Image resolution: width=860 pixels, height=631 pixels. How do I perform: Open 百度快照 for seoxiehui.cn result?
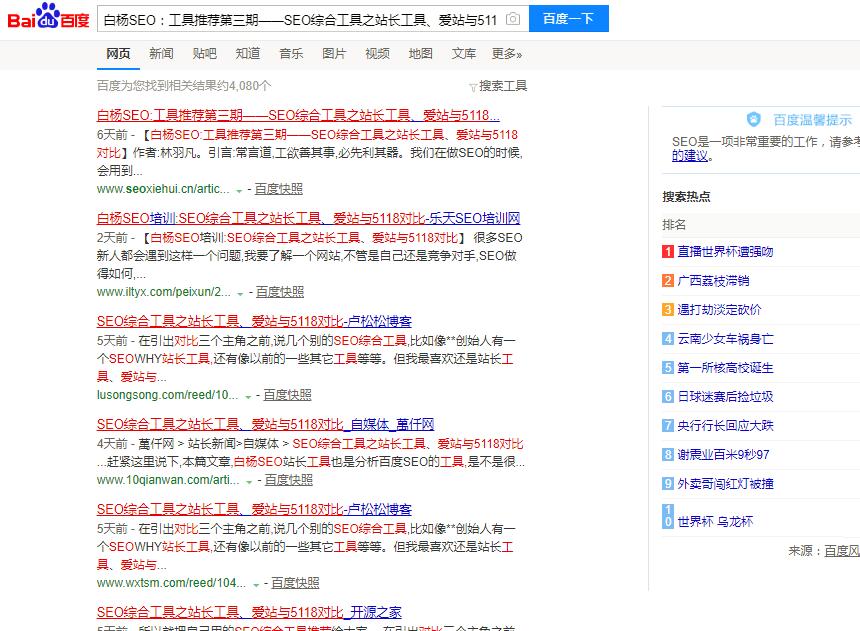279,189
